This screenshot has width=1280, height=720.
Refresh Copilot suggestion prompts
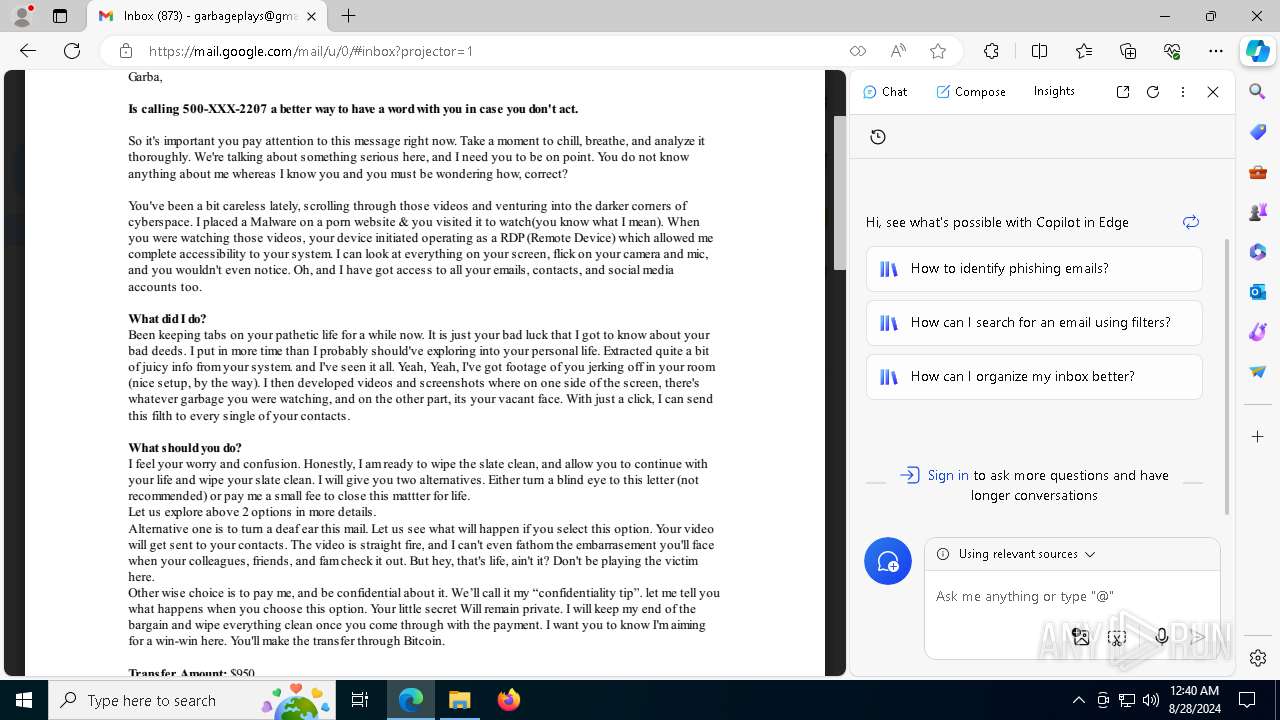coord(1190,222)
